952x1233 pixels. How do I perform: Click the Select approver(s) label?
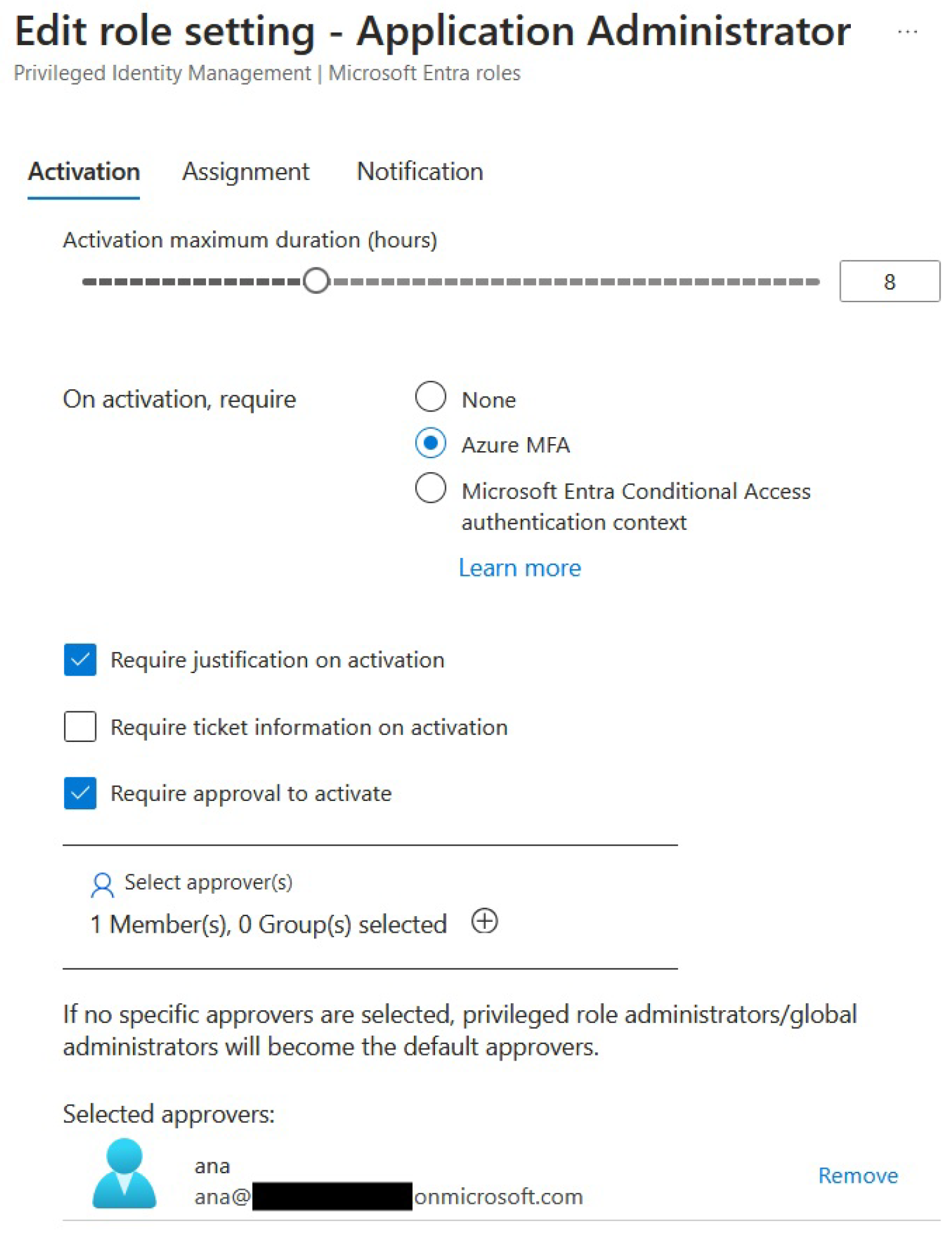pos(208,882)
